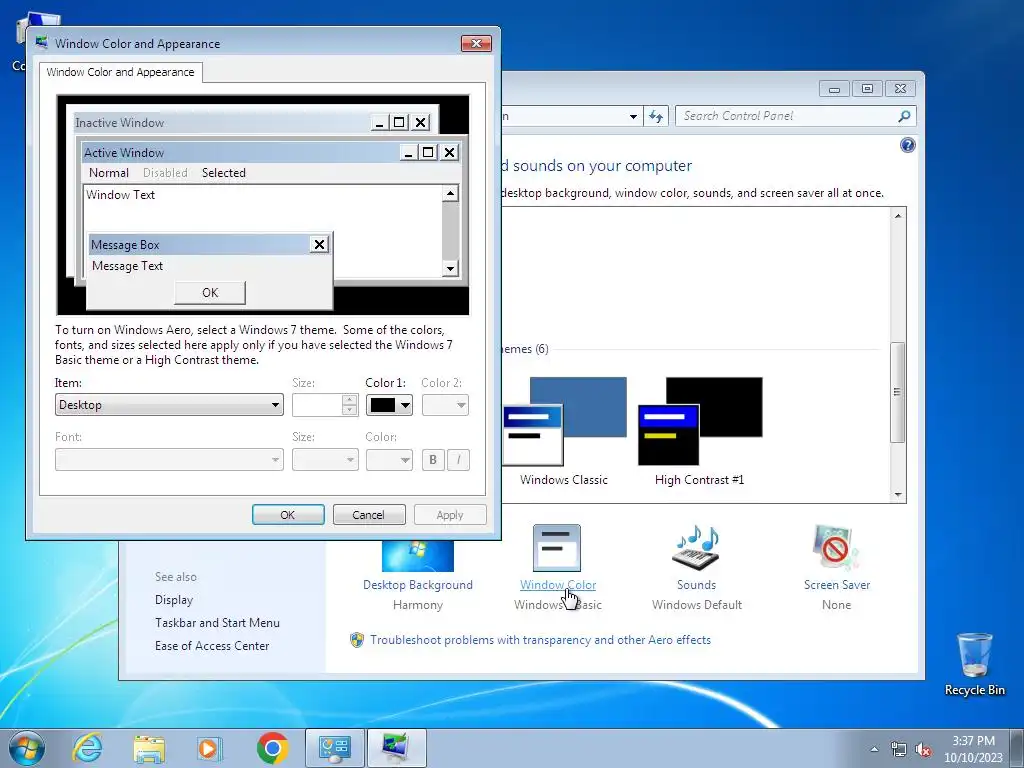The height and width of the screenshot is (768, 1024).
Task: Open Troubleshoot problems with transparency link
Action: coord(540,640)
